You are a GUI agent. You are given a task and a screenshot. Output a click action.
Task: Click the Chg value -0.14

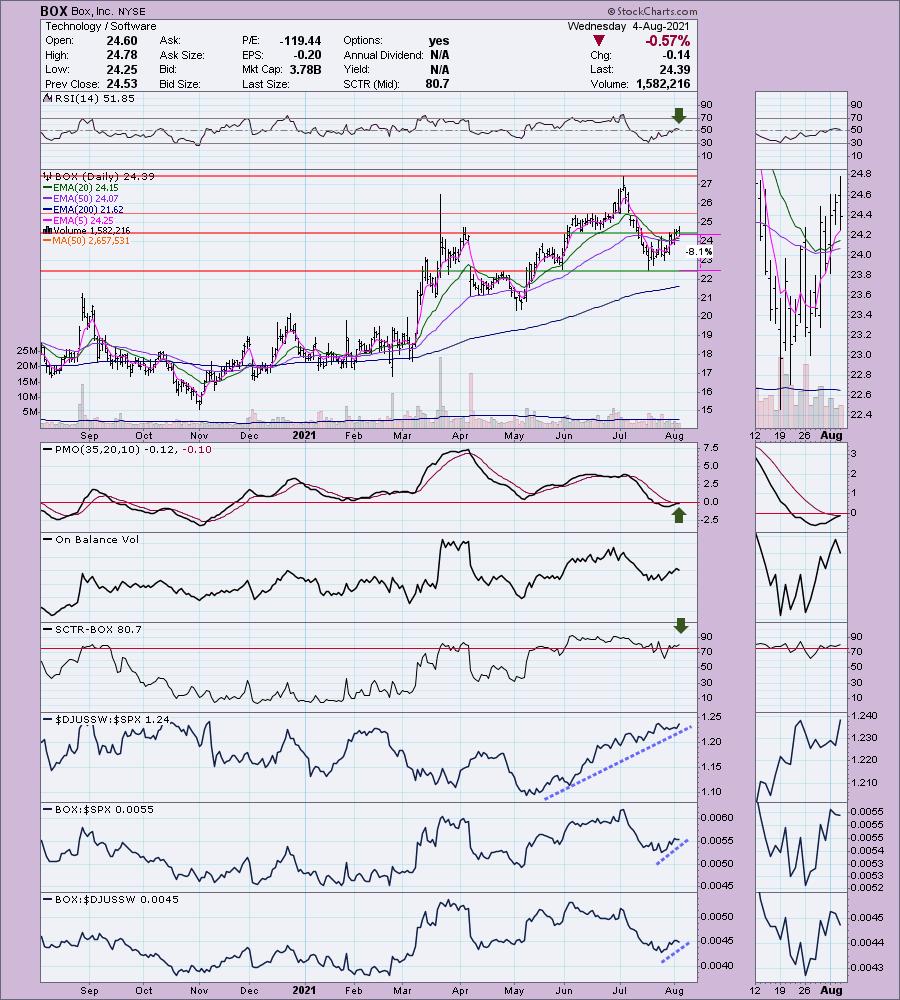(x=676, y=55)
